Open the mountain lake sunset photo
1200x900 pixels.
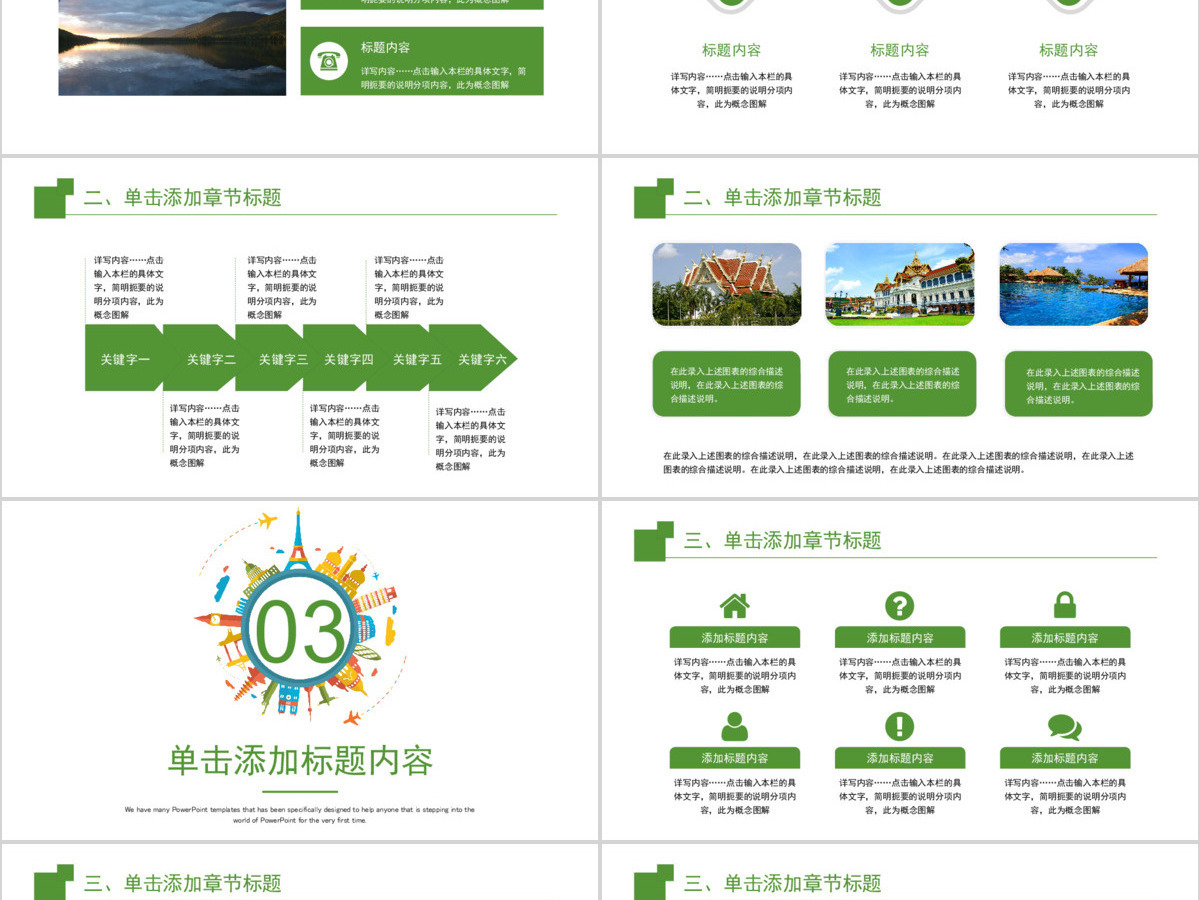click(172, 47)
